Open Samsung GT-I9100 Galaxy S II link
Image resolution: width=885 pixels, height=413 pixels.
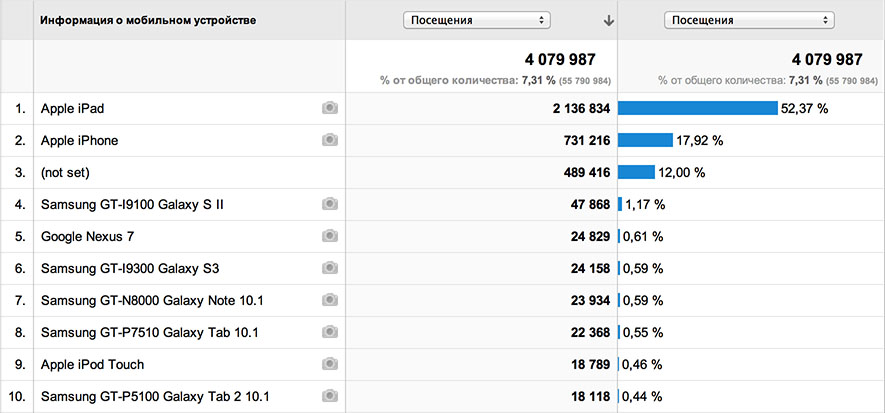tap(132, 204)
